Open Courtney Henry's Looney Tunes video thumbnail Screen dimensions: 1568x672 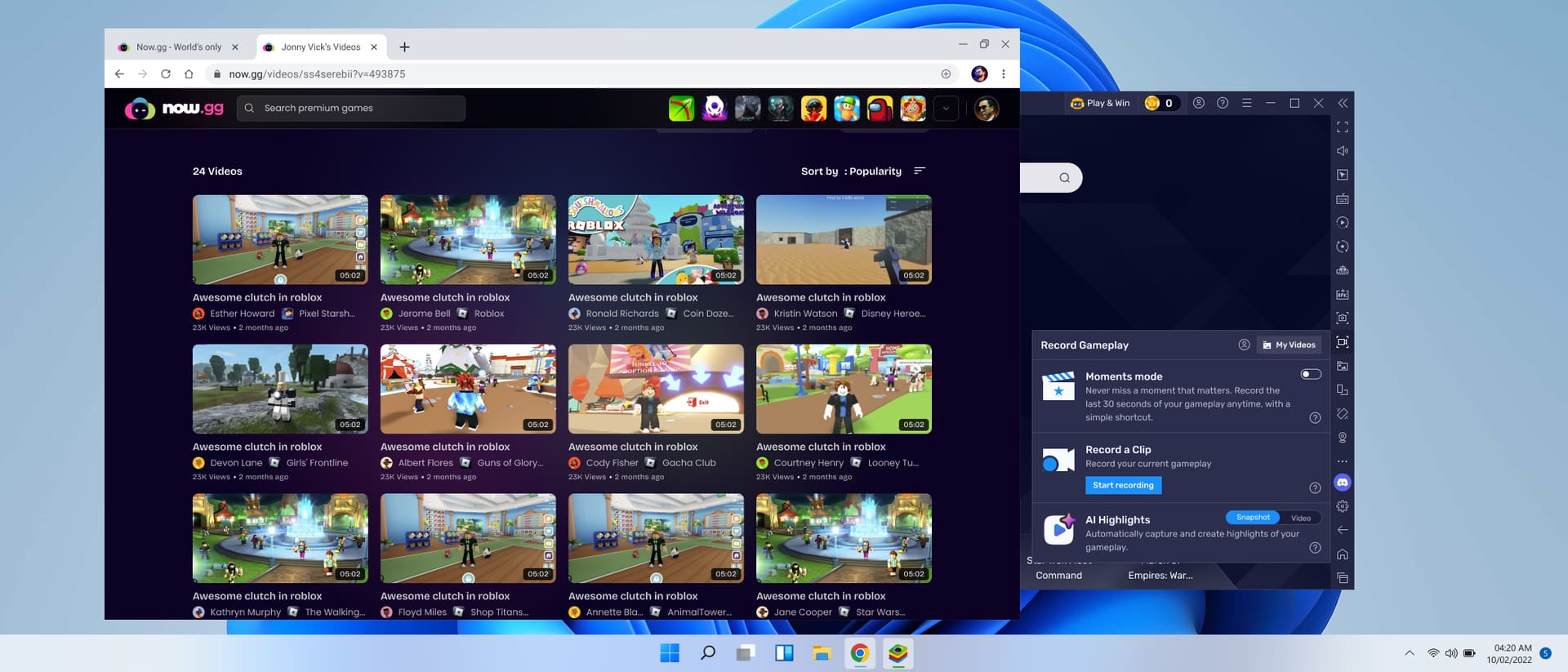coord(844,389)
